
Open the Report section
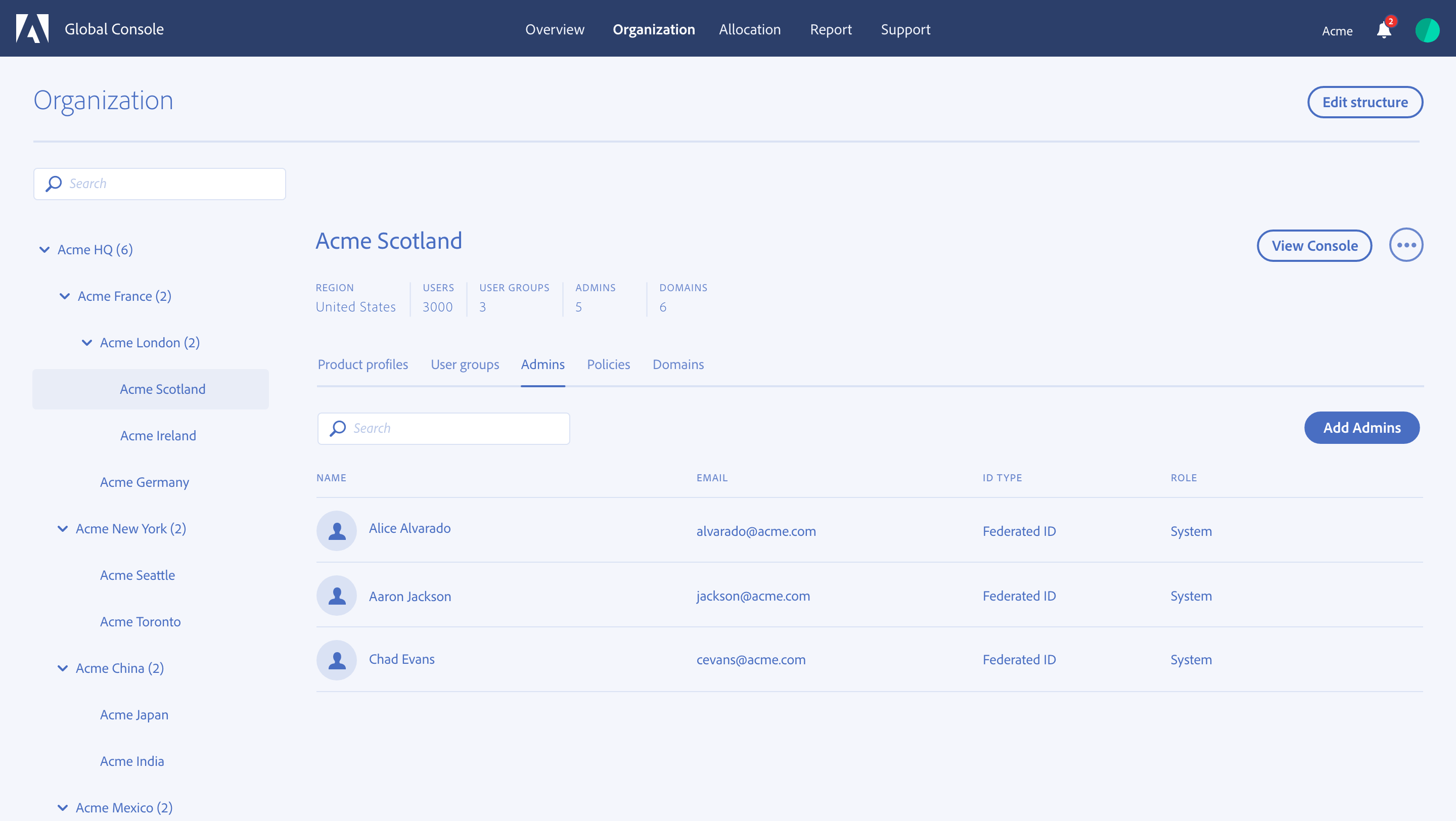pyautogui.click(x=830, y=29)
